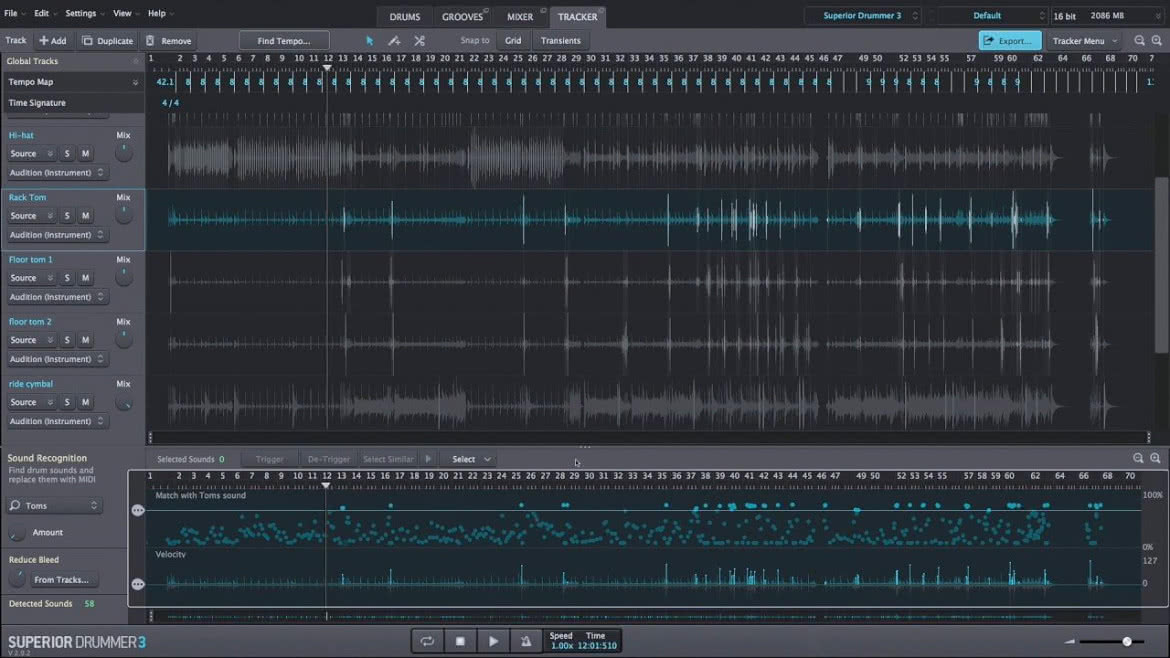The height and width of the screenshot is (658, 1170).
Task: Open the Toms sound type dropdown
Action: tap(54, 506)
